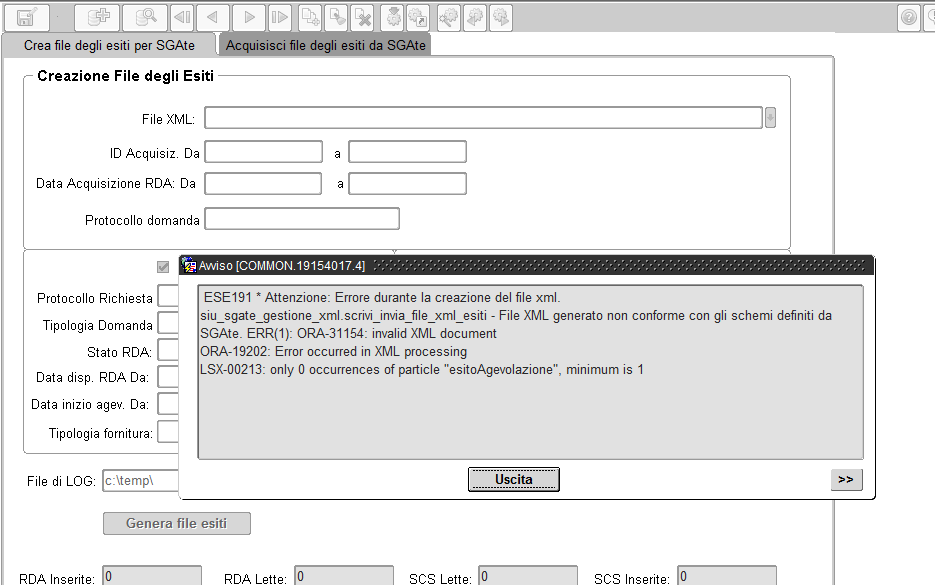Click the clear record broom icon
Viewport: 935px width, 585px height.
click(x=337, y=17)
